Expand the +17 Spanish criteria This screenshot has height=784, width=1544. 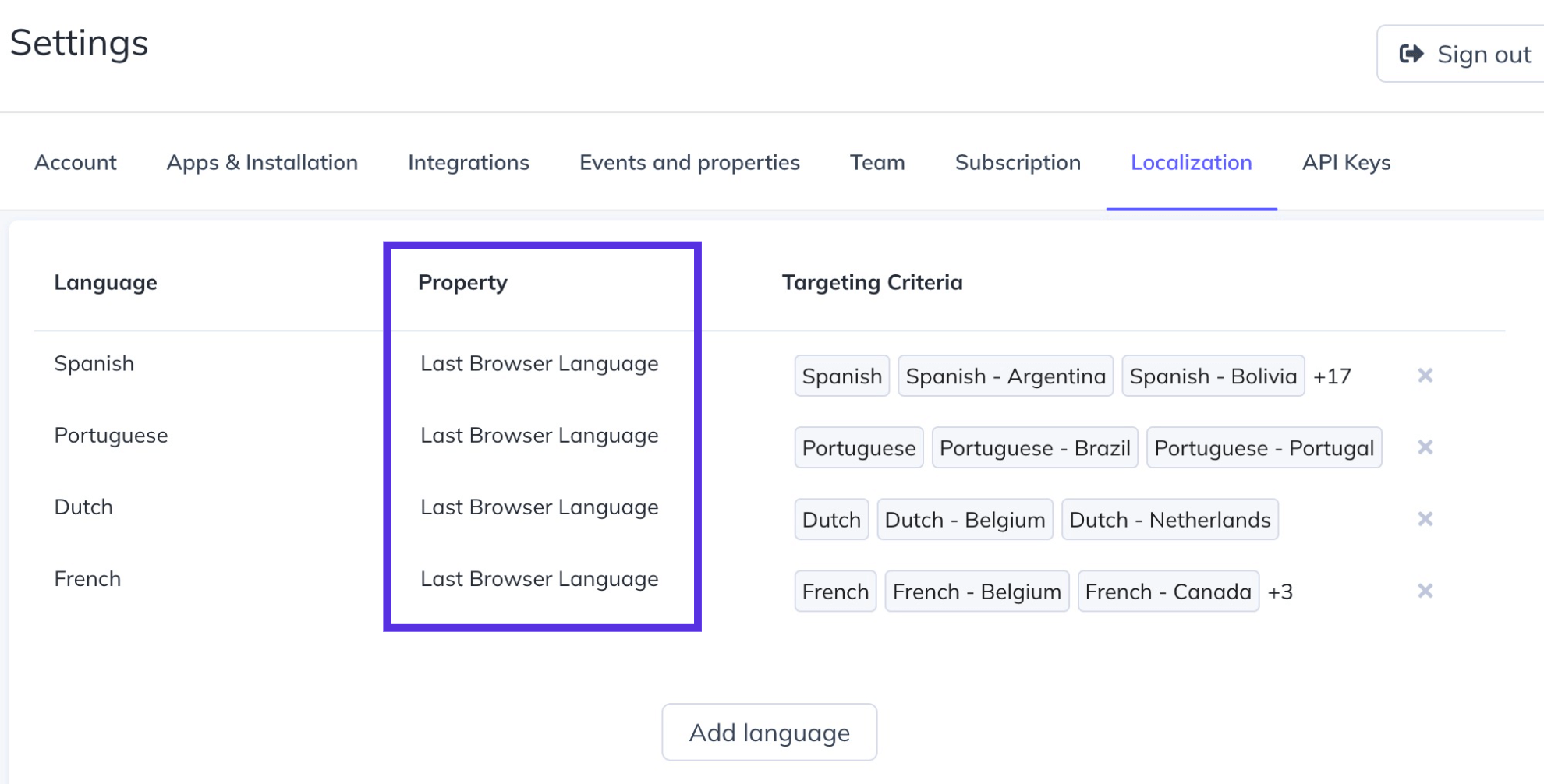[1332, 376]
